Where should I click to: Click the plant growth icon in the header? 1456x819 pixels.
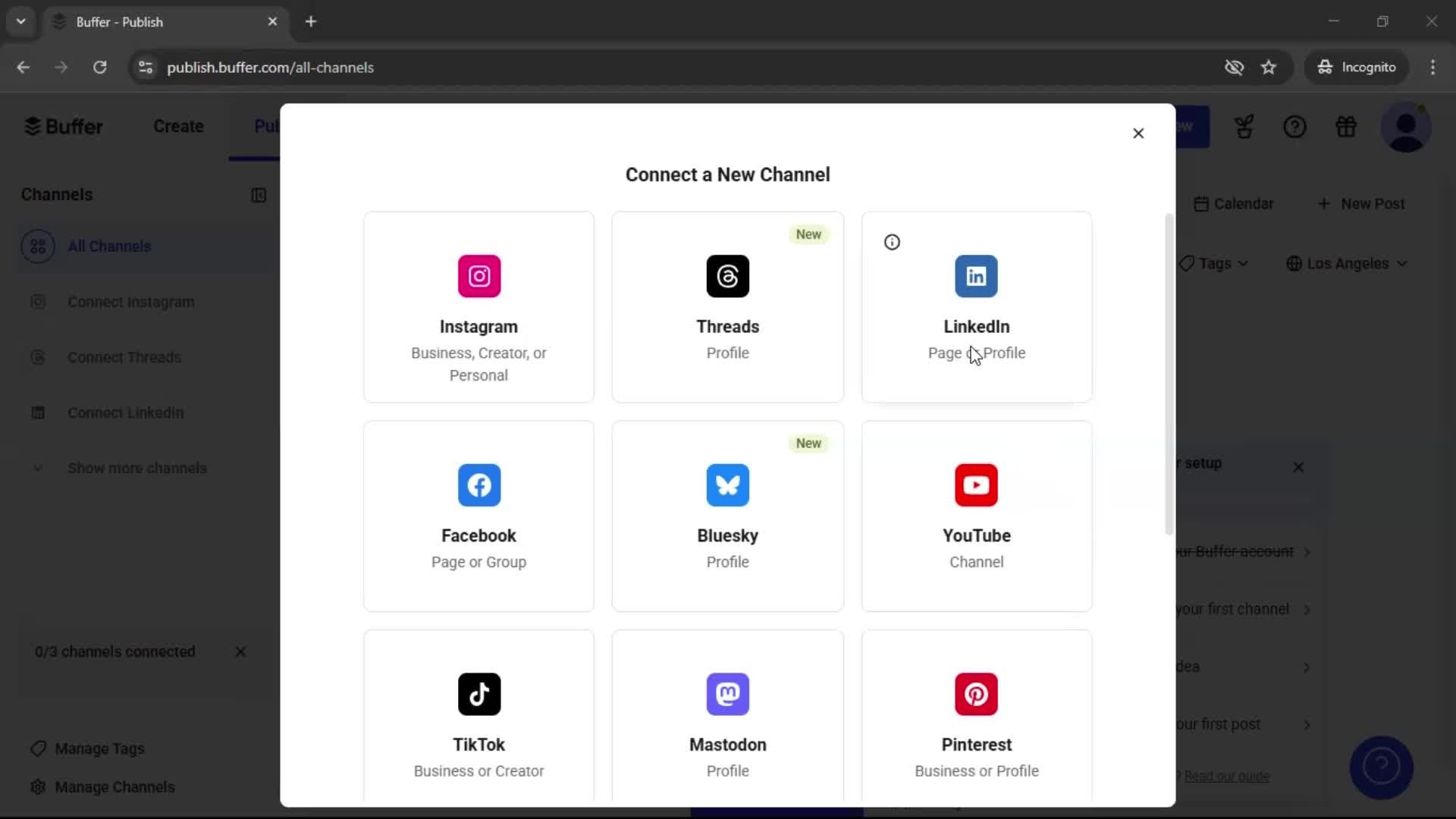point(1244,126)
